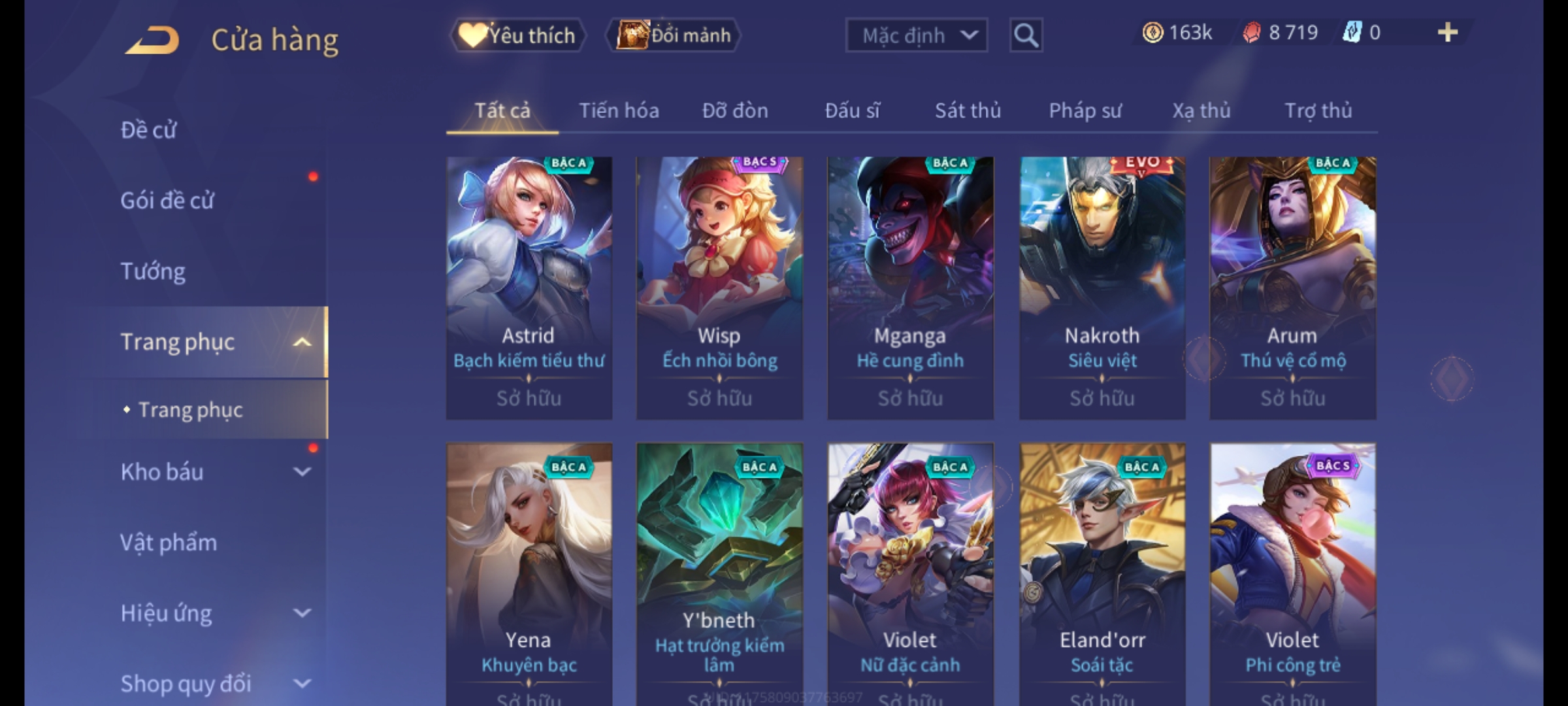Tap the red gem currency icon
This screenshot has height=706, width=1568.
pyautogui.click(x=1251, y=33)
